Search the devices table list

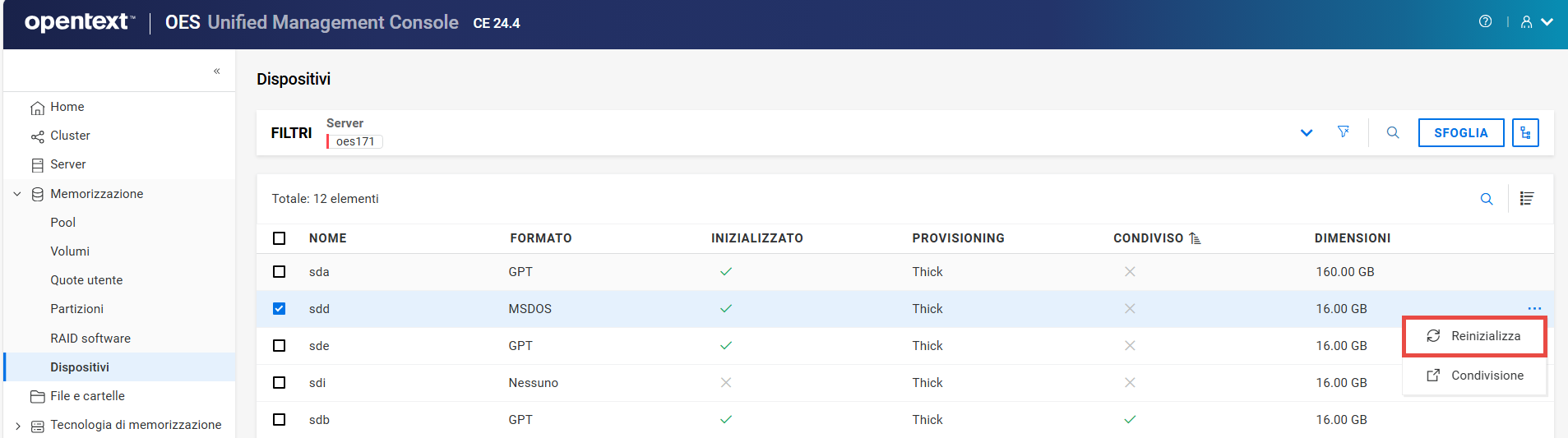tap(1487, 199)
